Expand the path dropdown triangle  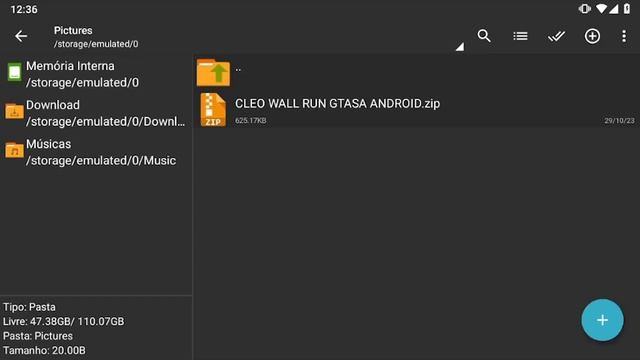pyautogui.click(x=460, y=47)
